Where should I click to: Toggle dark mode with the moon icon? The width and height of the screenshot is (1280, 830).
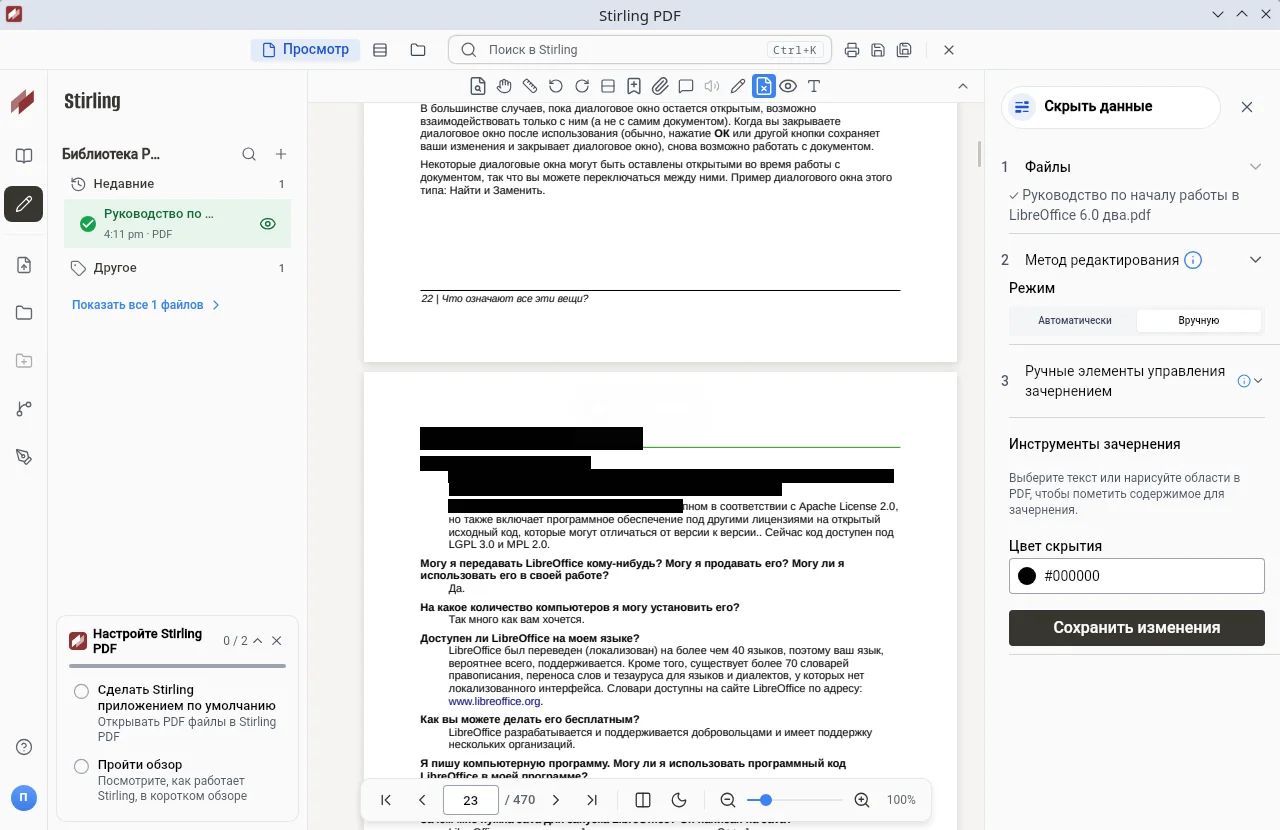tap(679, 800)
